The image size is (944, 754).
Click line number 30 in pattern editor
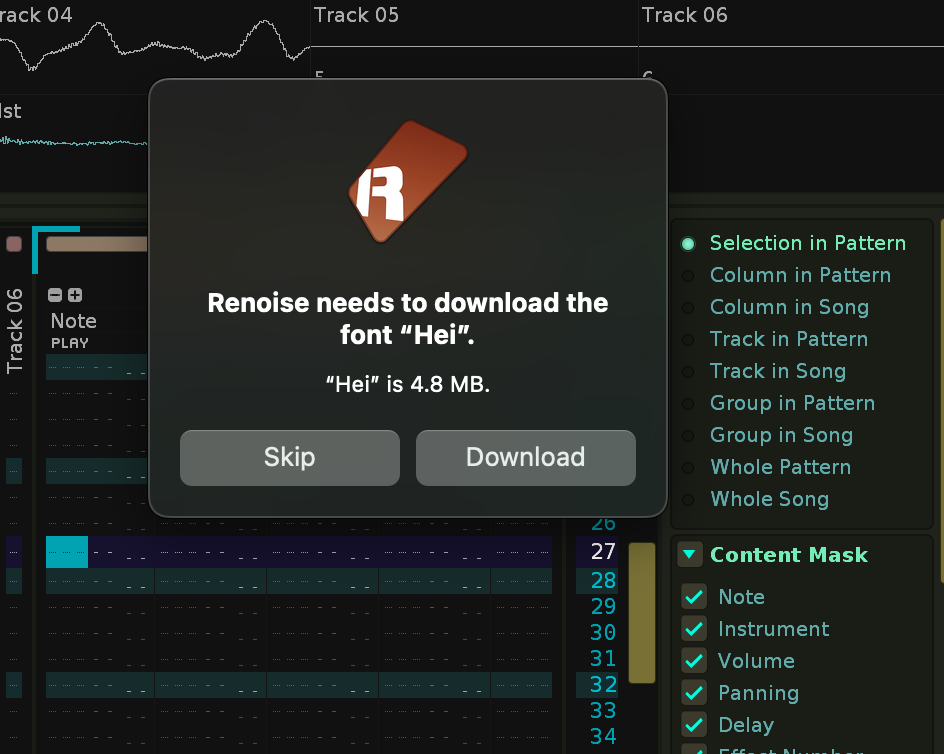click(603, 632)
